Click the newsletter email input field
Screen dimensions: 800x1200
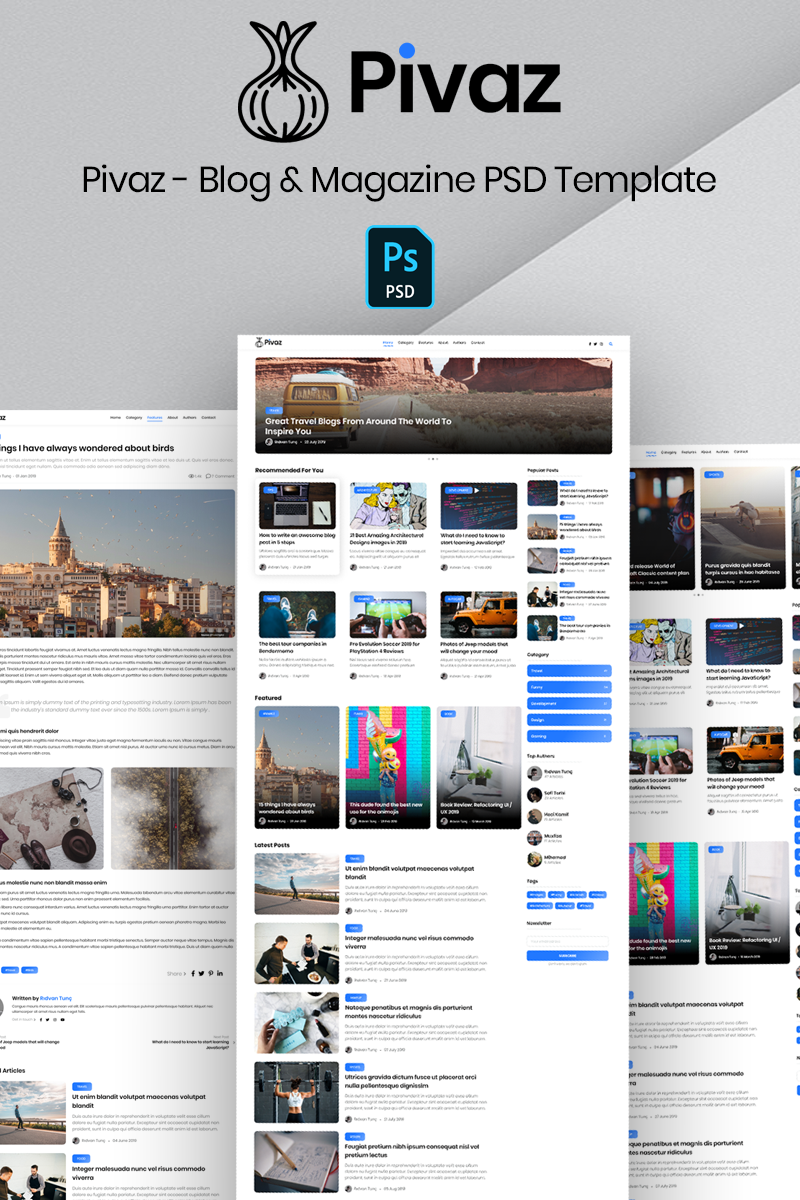coord(568,941)
